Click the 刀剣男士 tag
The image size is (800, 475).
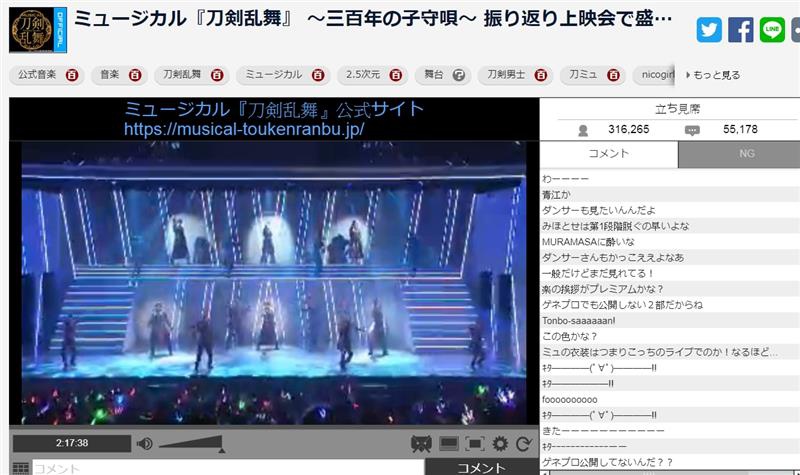pos(506,74)
